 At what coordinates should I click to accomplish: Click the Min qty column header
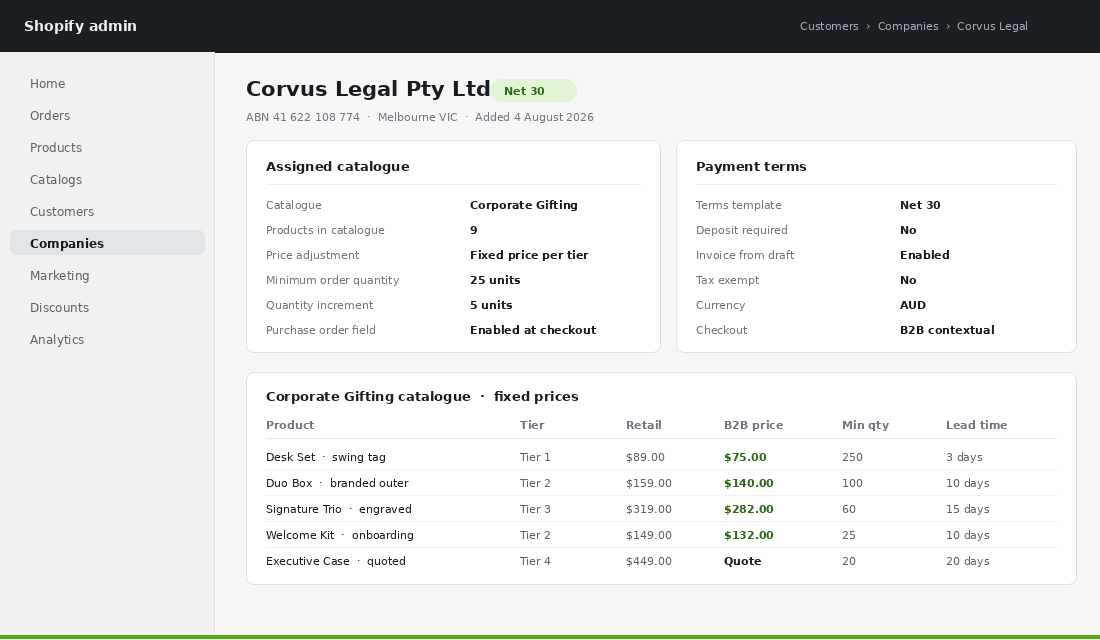[x=865, y=425]
